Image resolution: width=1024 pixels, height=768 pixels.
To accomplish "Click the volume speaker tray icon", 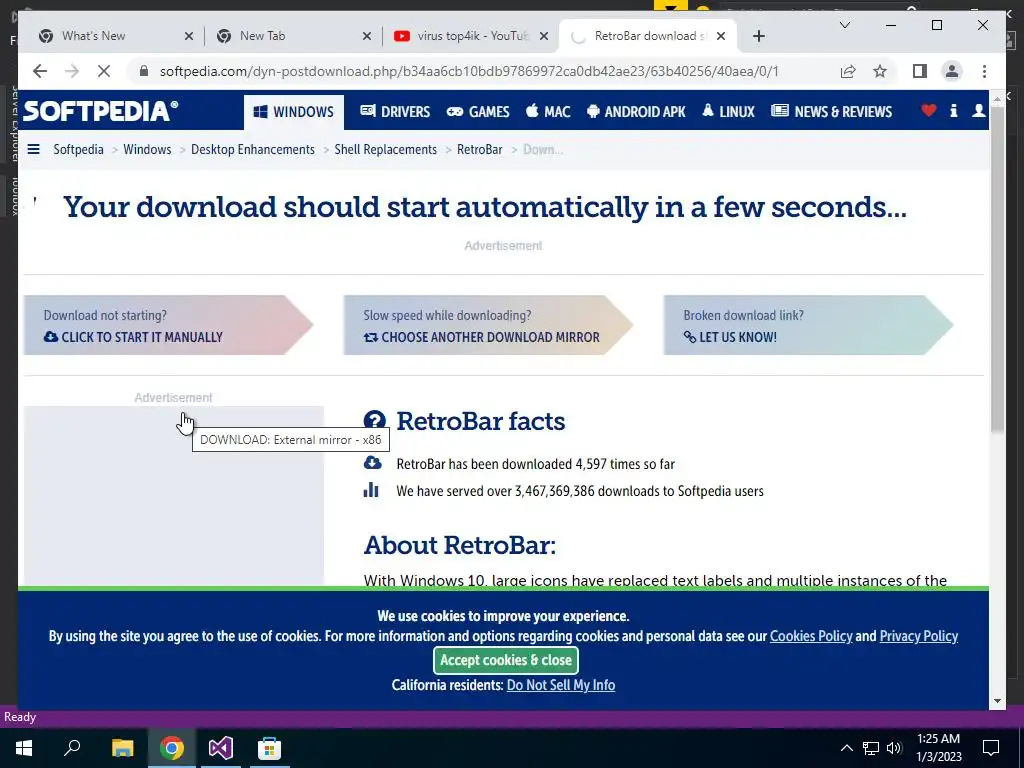I will (x=894, y=748).
